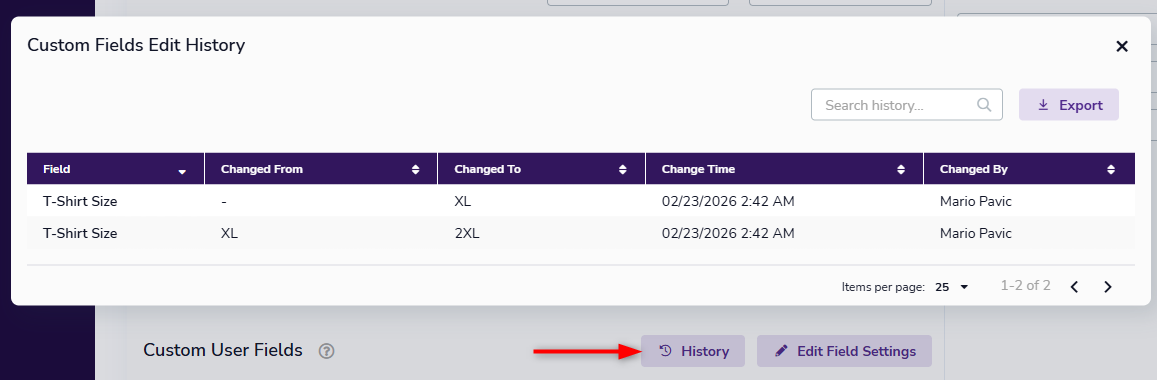Sort by Changed From column arrows
1157x380 pixels.
tap(415, 170)
